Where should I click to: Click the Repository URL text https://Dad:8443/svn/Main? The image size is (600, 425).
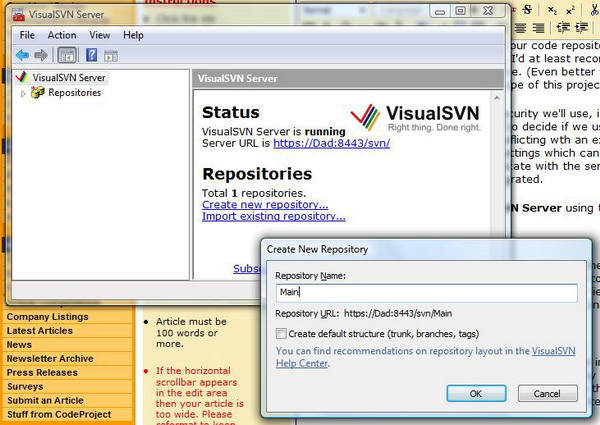tap(398, 314)
